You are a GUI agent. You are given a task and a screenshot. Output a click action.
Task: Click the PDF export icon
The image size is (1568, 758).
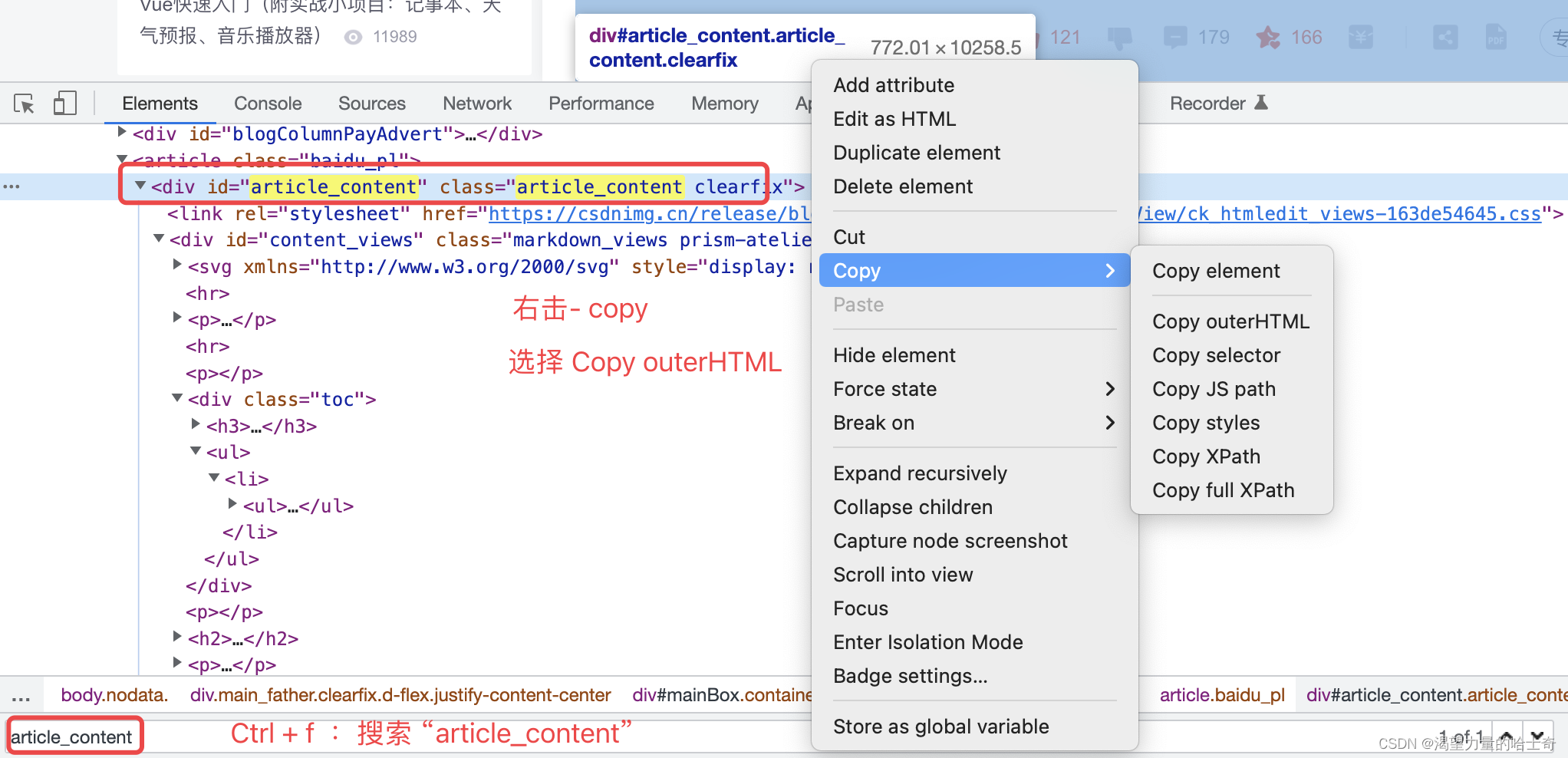(1496, 37)
